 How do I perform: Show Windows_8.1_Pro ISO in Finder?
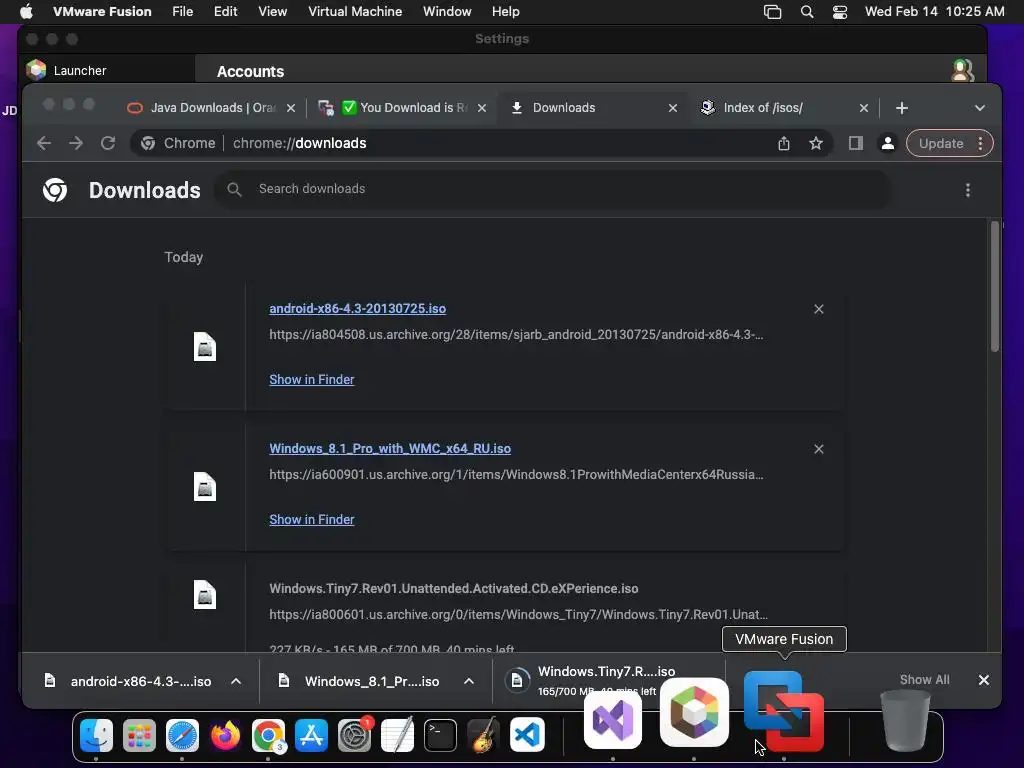pyautogui.click(x=312, y=519)
